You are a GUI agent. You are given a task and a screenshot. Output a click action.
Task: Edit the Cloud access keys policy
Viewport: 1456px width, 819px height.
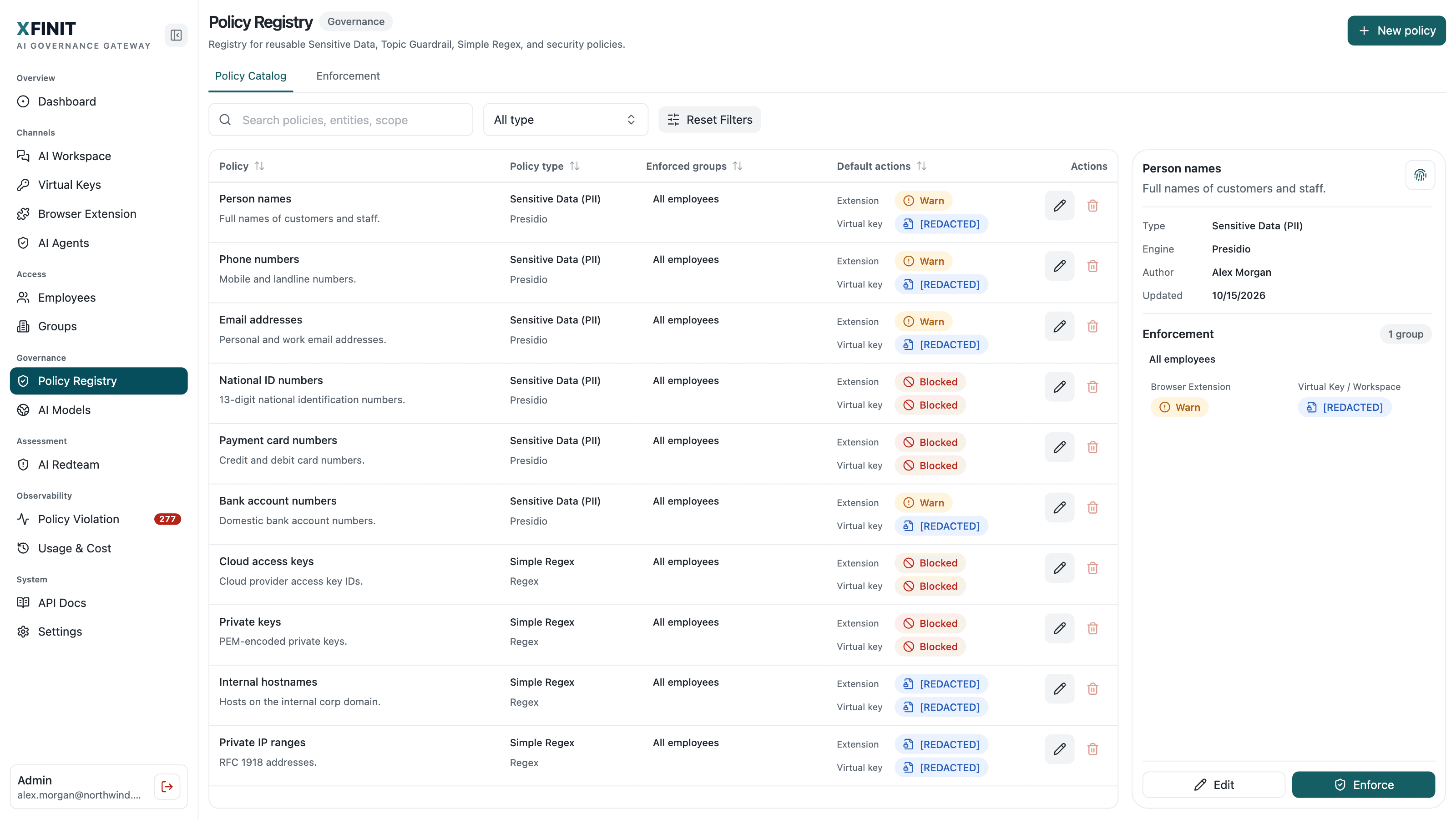1059,568
